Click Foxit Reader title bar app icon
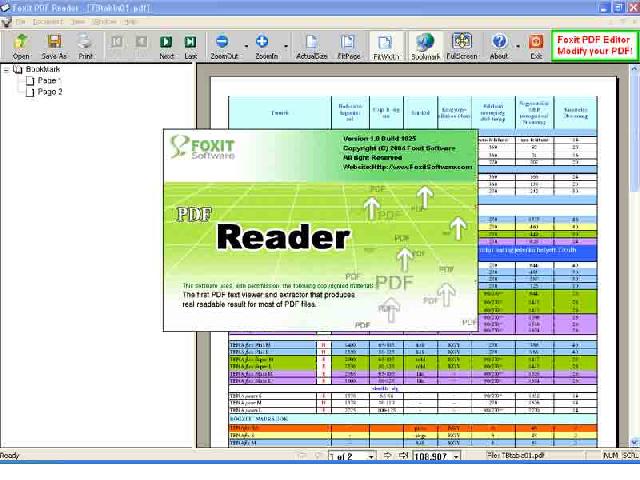This screenshot has width=640, height=480. pos(5,7)
